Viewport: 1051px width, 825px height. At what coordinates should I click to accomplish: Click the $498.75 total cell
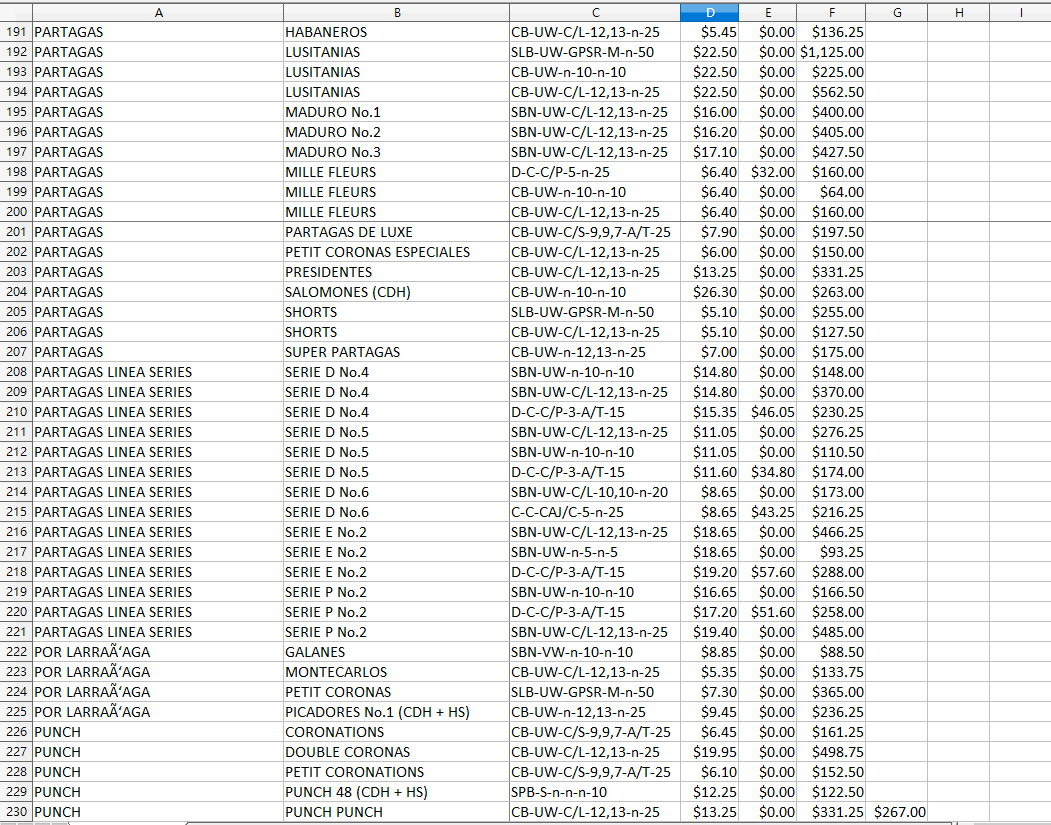point(831,752)
